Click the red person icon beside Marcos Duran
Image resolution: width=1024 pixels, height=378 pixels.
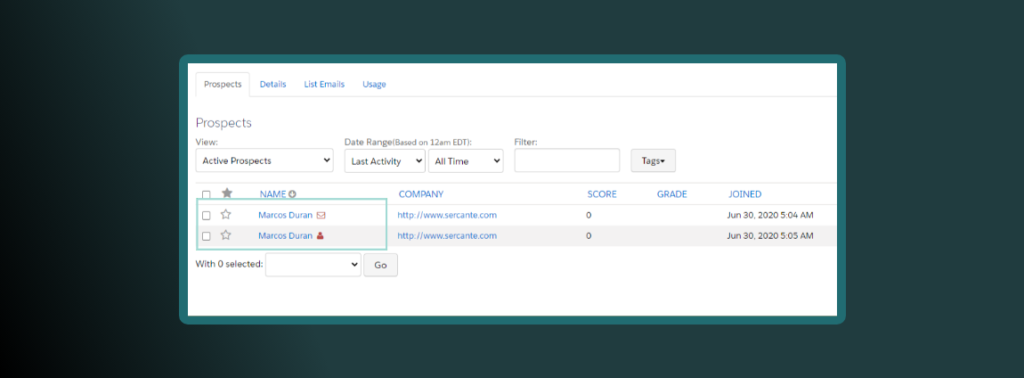pos(320,236)
